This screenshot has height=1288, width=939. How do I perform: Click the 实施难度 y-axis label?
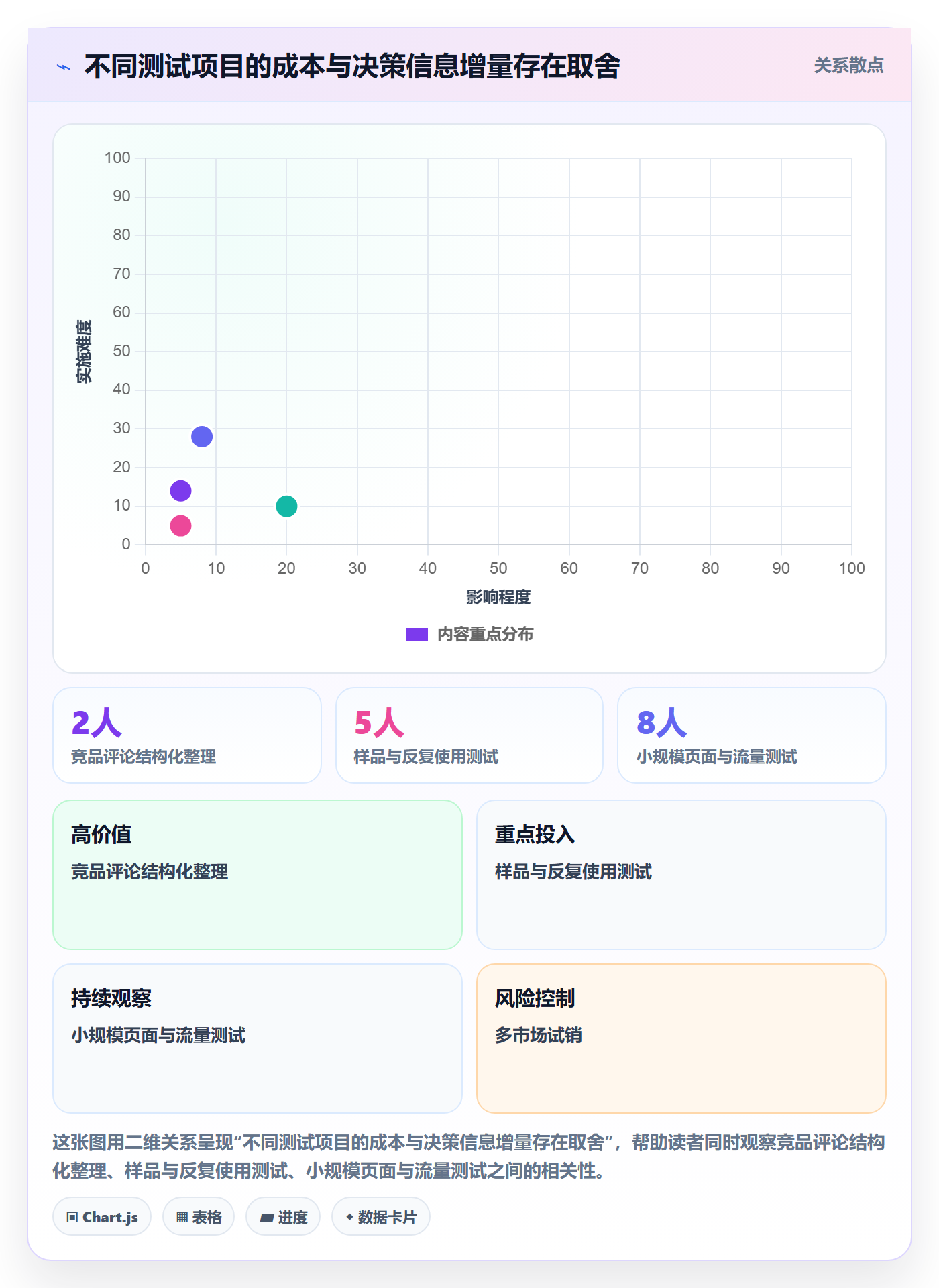click(84, 352)
